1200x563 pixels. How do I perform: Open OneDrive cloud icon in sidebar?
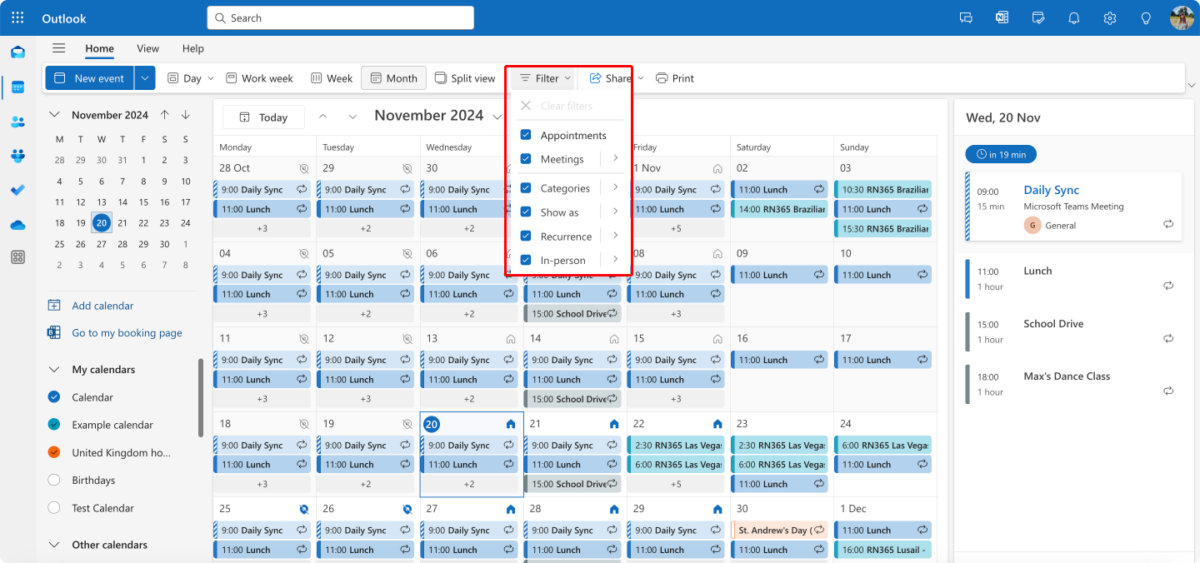click(18, 224)
